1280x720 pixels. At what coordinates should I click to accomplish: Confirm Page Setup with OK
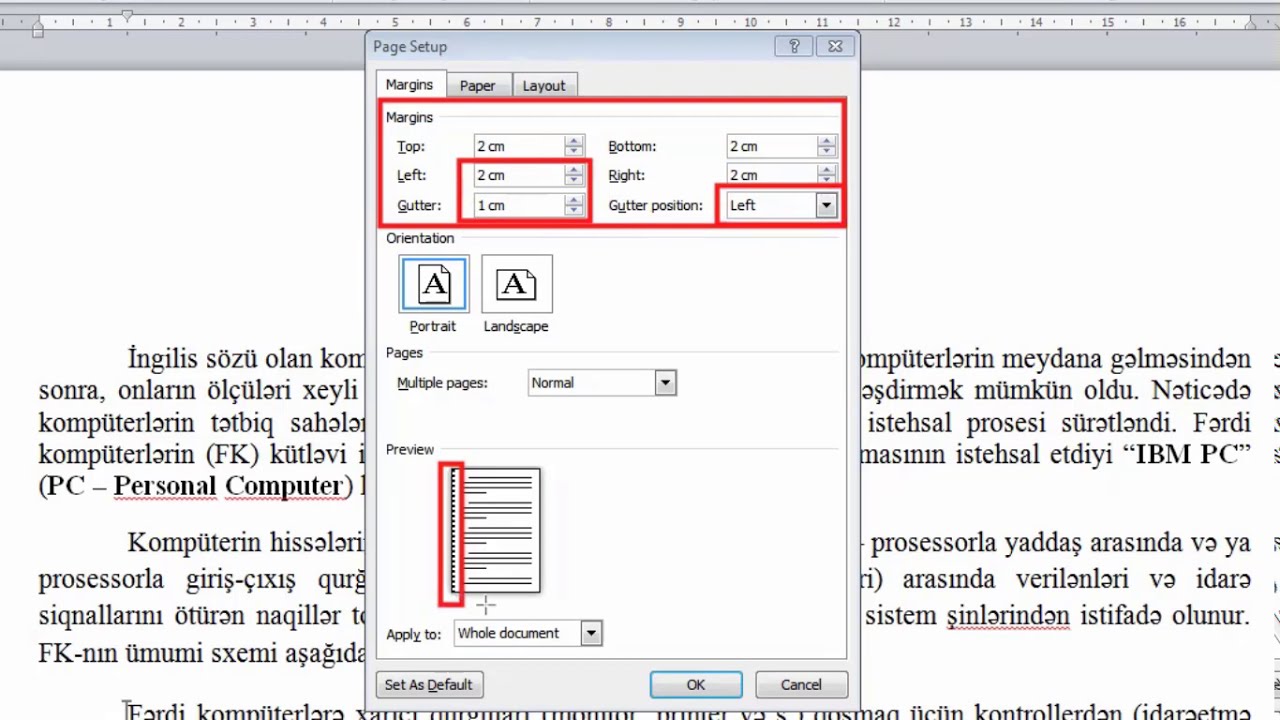696,685
